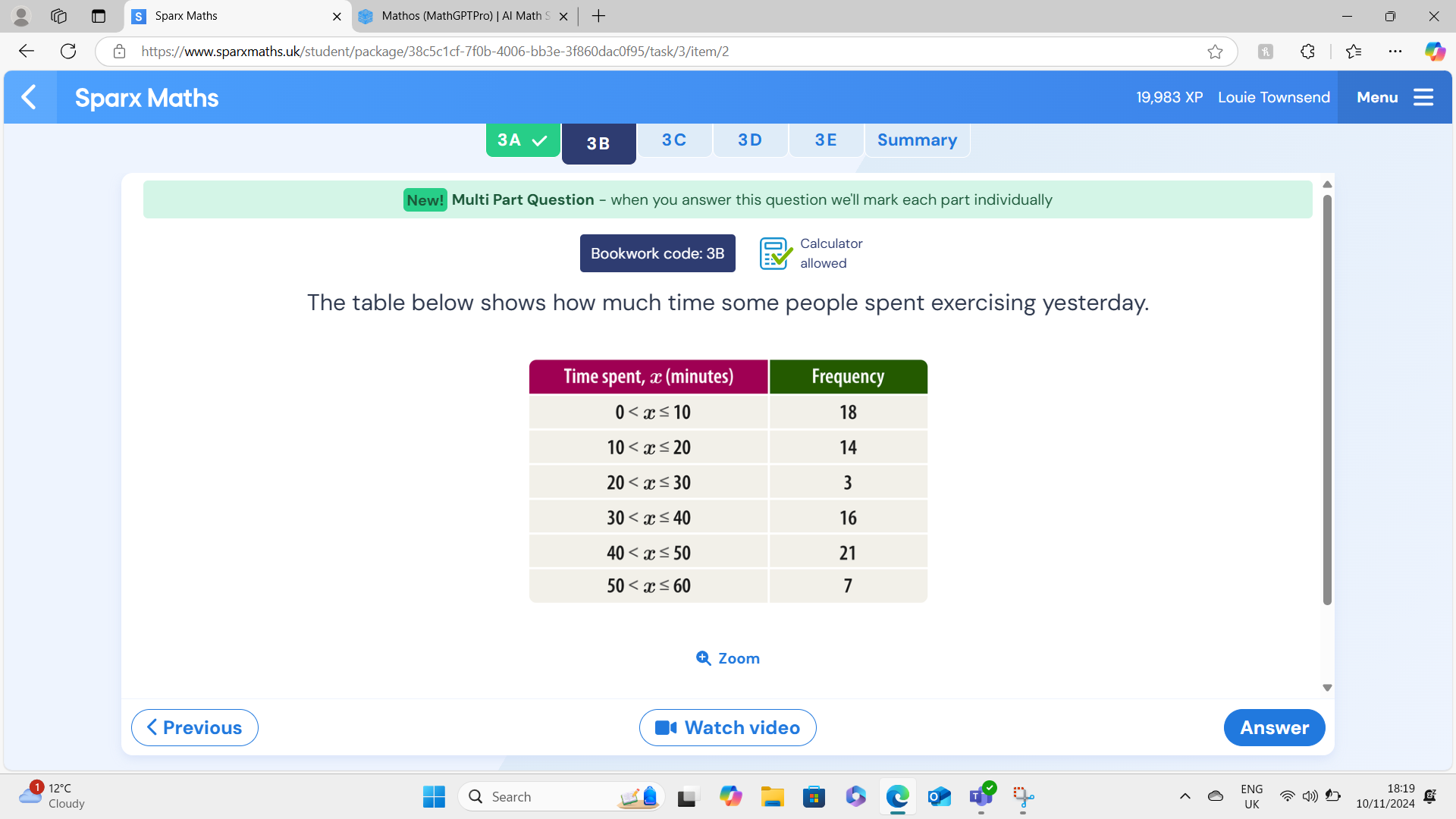Open the browser profile icon
This screenshot has height=819, width=1456.
point(21,16)
